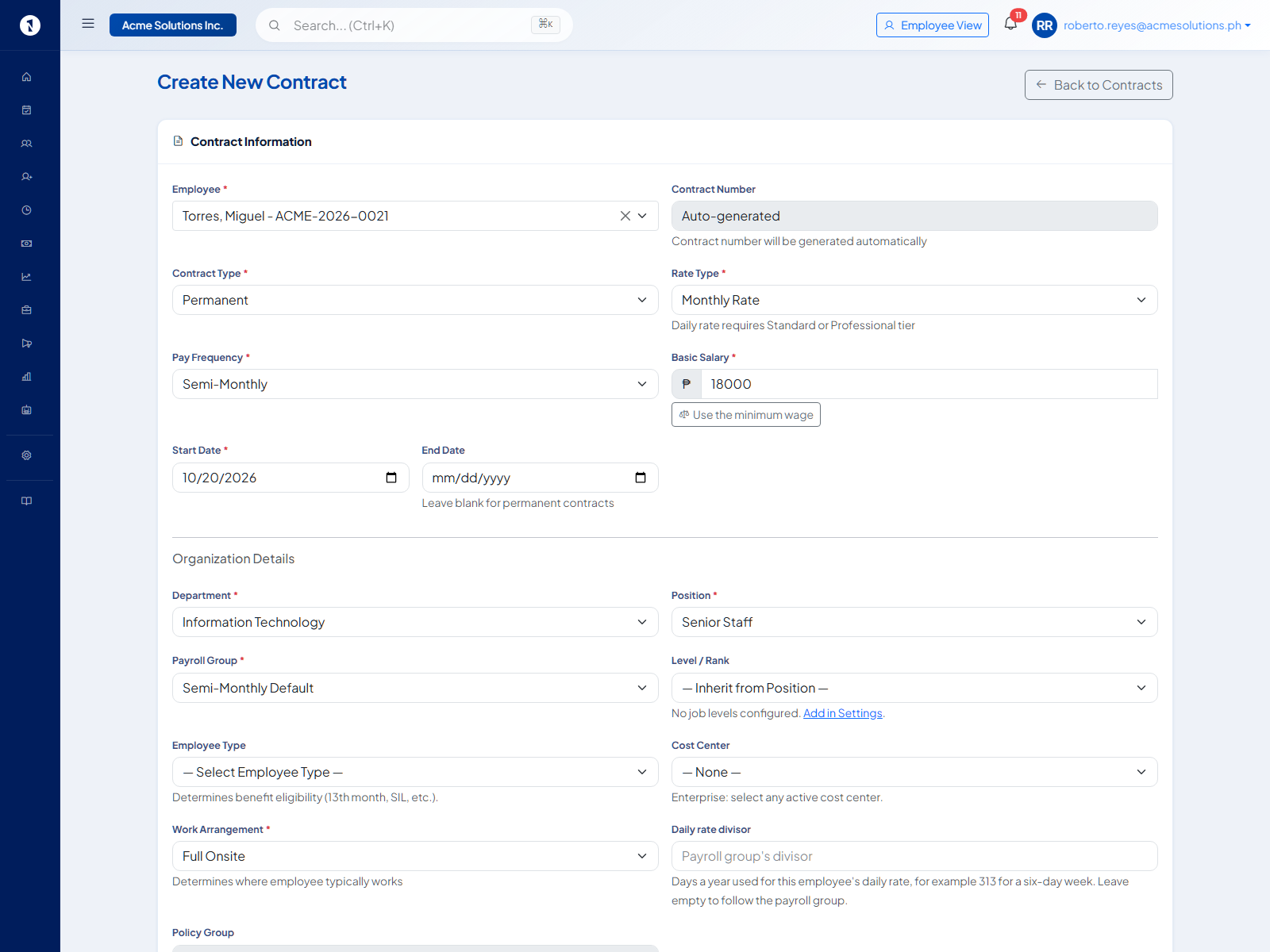The image size is (1270, 952).
Task: Open the settings gear icon in the sidebar
Action: click(26, 455)
